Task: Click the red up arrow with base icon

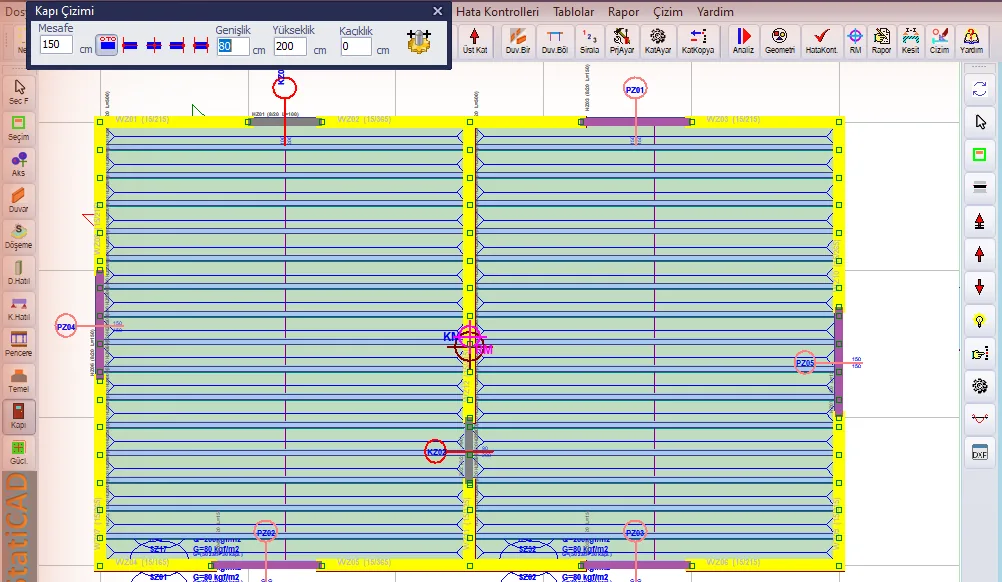Action: point(980,221)
